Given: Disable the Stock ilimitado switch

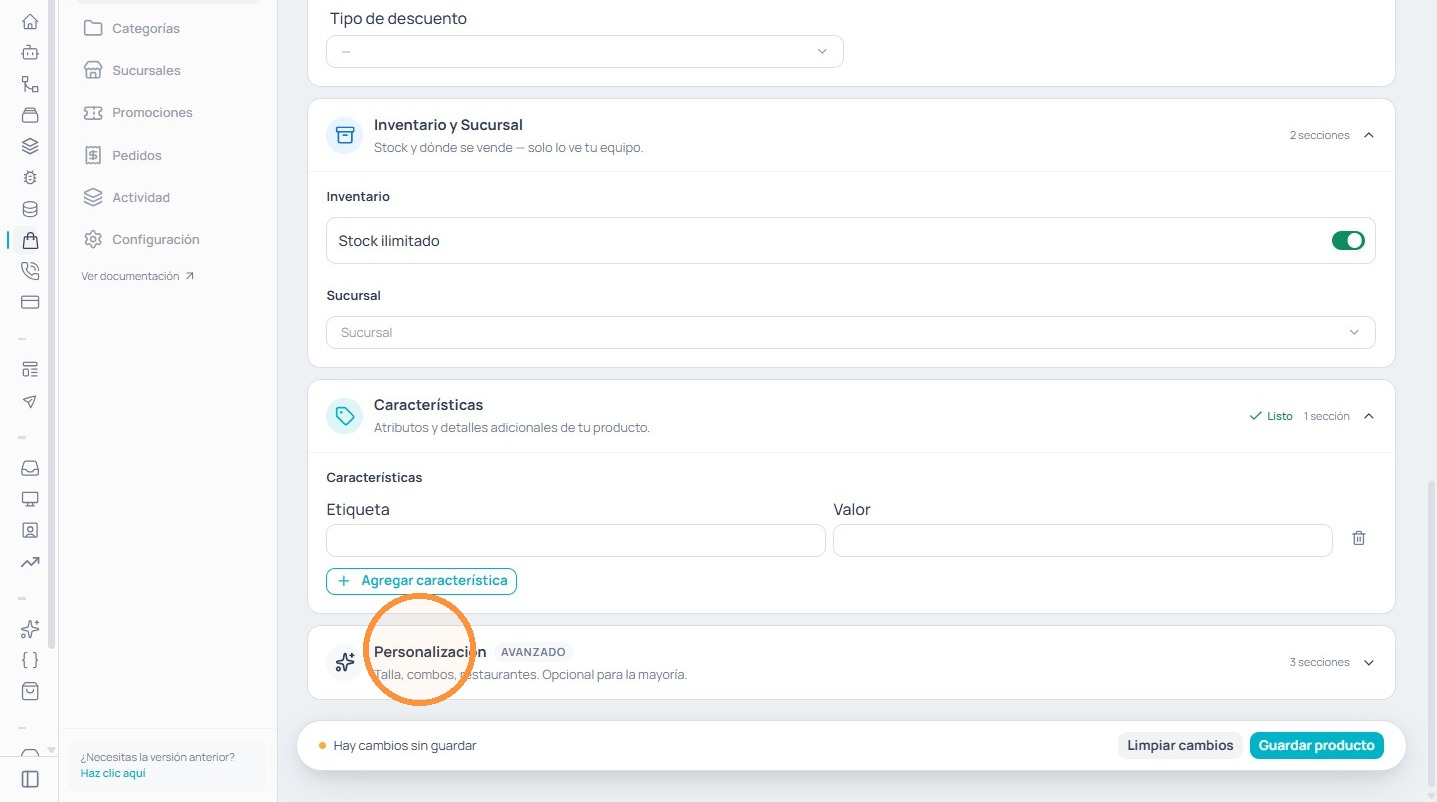Looking at the screenshot, I should tap(1348, 241).
